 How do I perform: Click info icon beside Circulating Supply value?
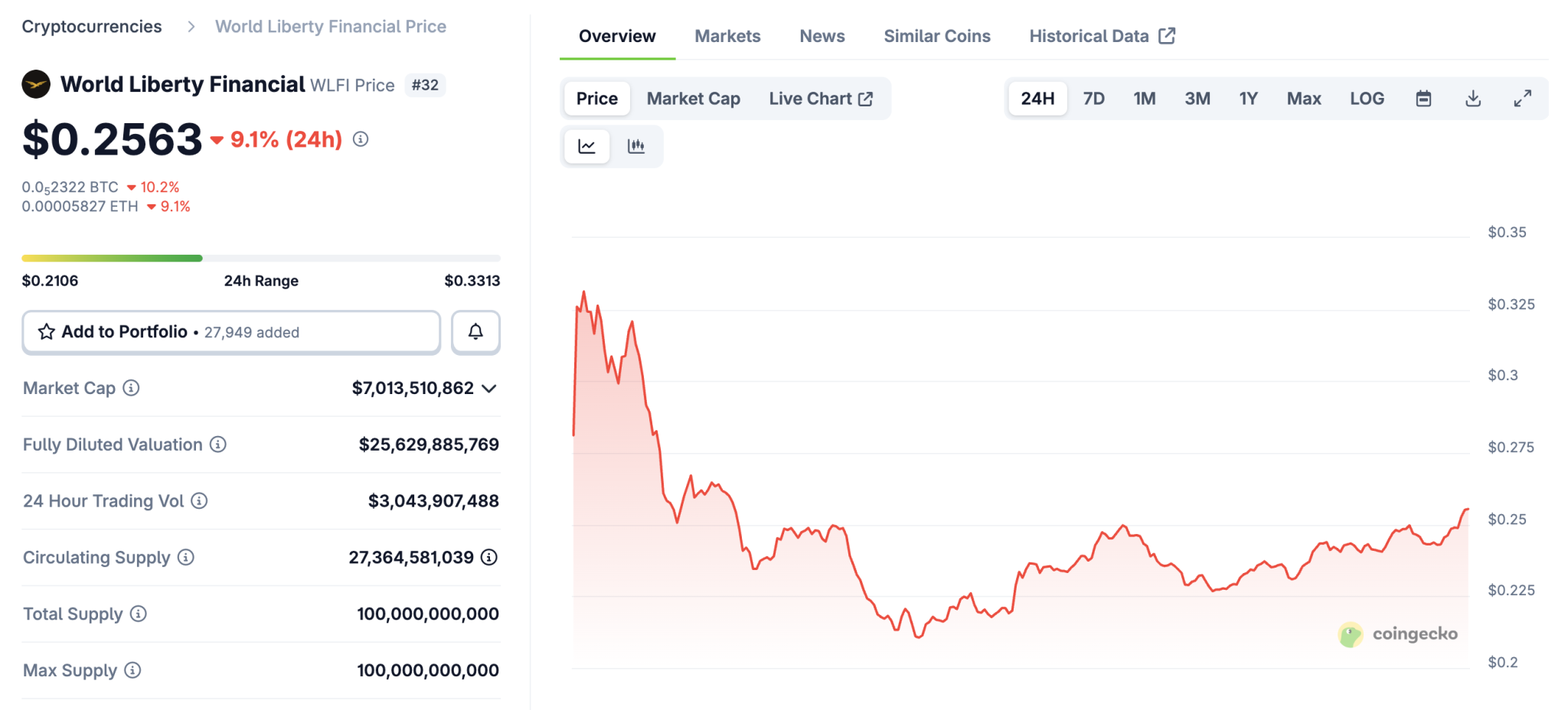489,557
